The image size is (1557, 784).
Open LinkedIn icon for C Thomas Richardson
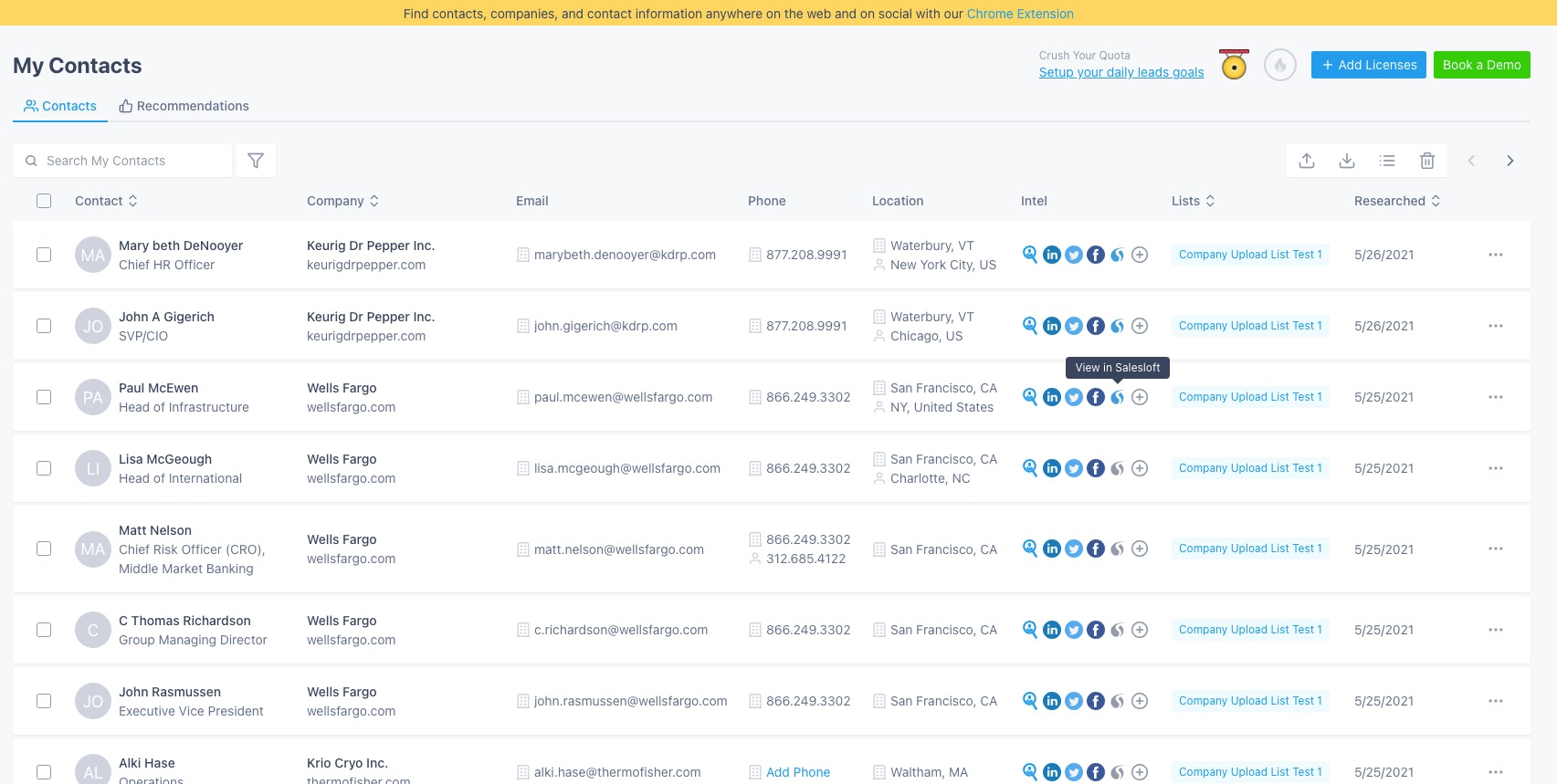pyautogui.click(x=1052, y=630)
